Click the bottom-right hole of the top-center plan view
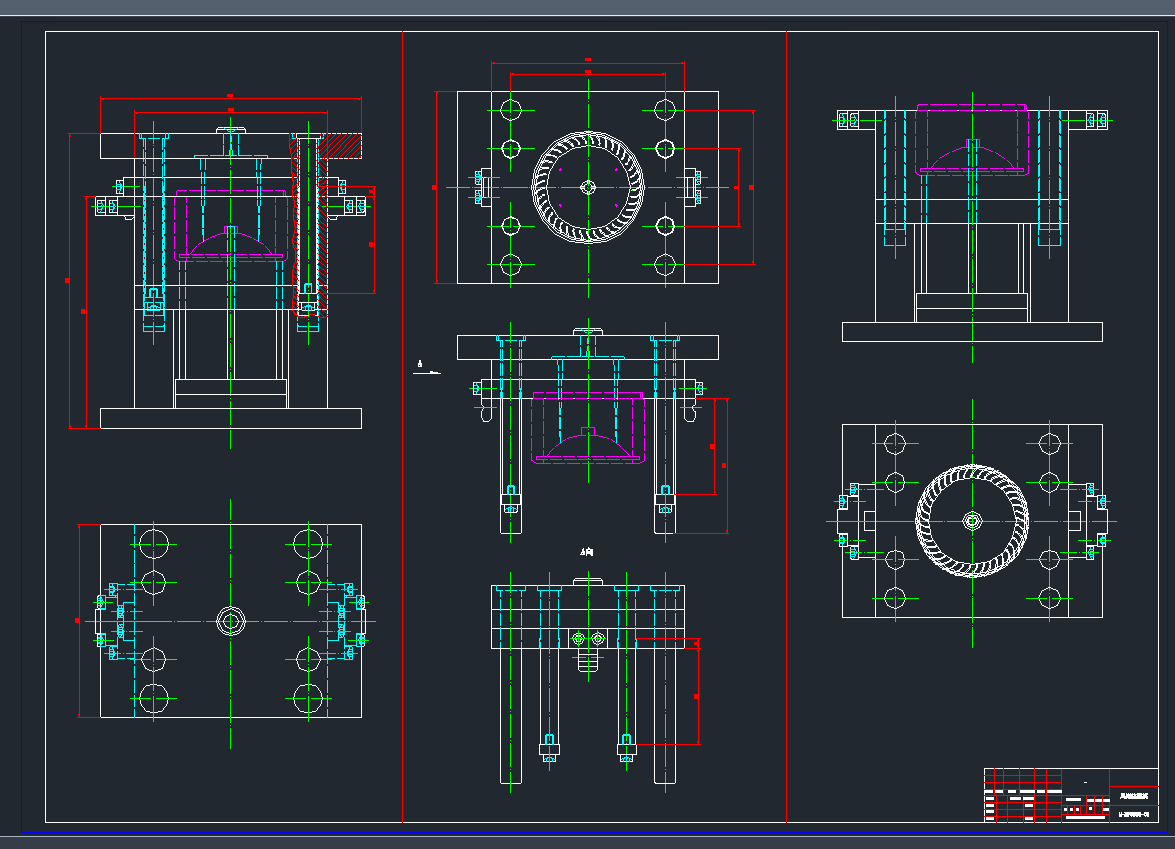Screen dimensions: 1175x849 pos(665,265)
